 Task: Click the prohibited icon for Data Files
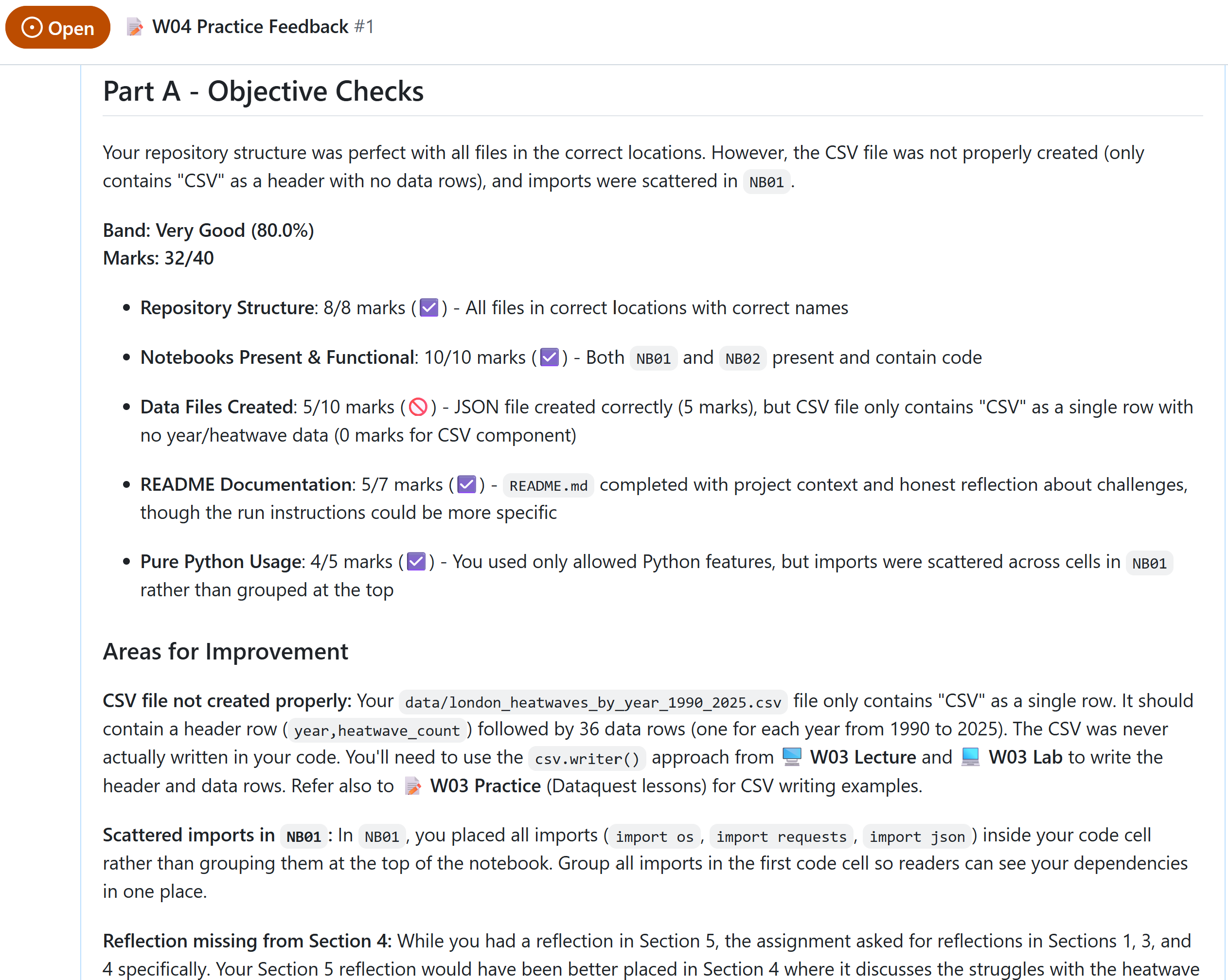coord(418,407)
